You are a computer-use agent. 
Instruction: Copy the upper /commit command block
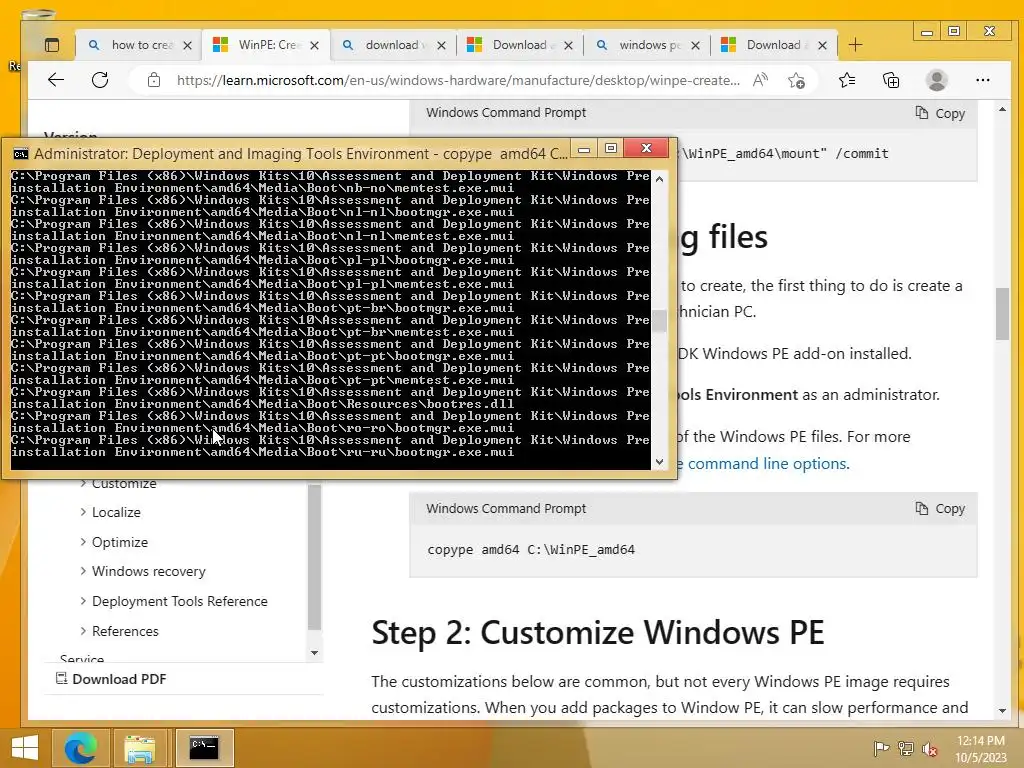(940, 113)
